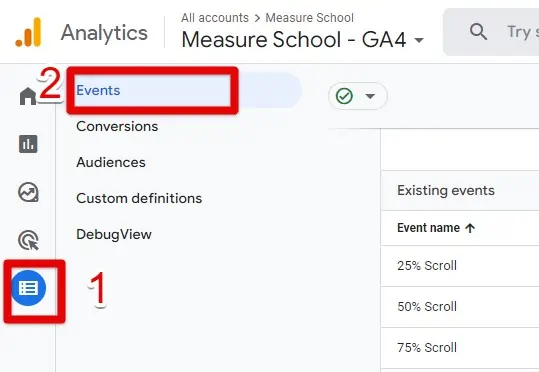Click the search magnifier icon
The height and width of the screenshot is (372, 539).
[x=478, y=32]
